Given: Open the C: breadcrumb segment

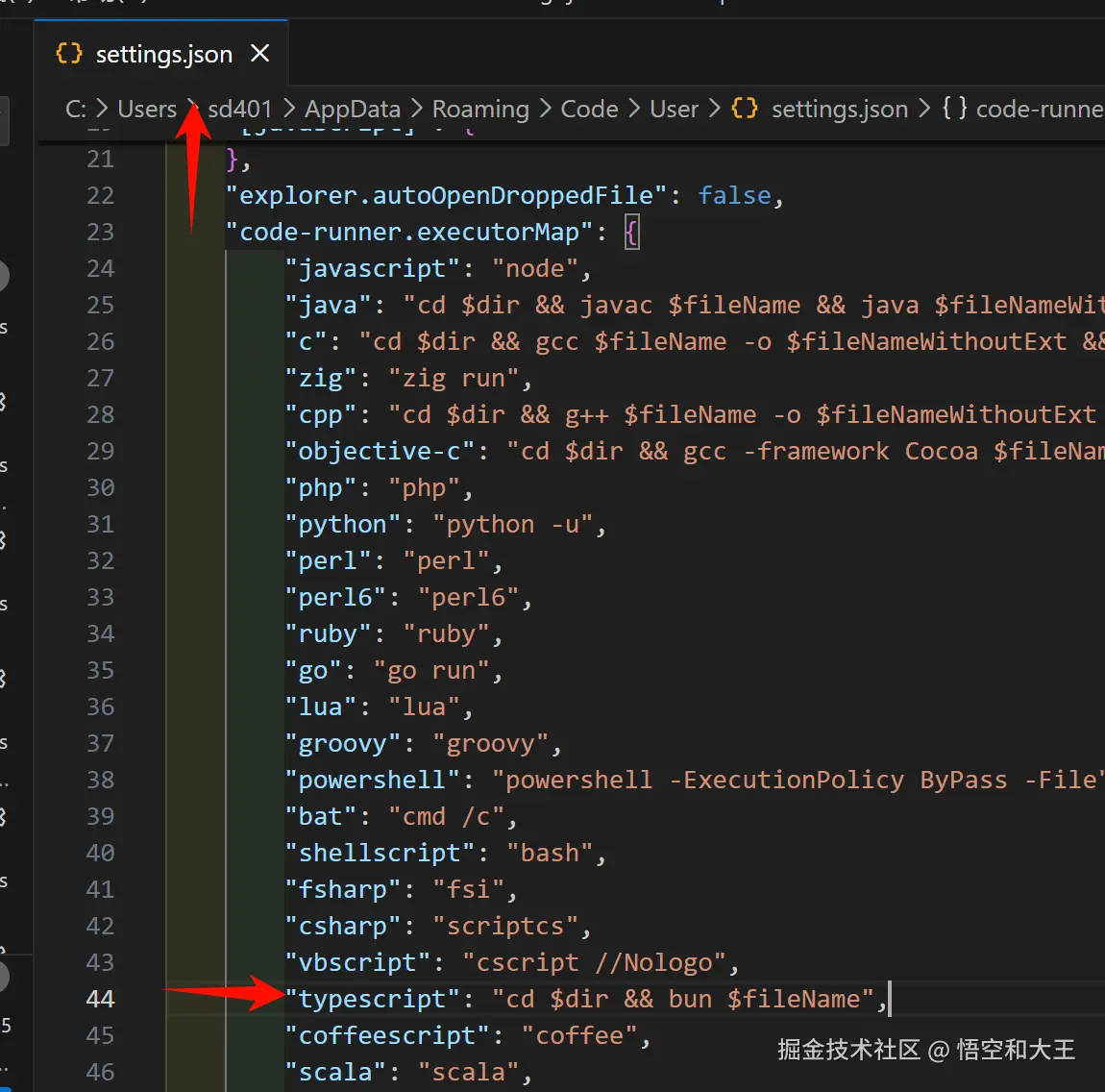Looking at the screenshot, I should pos(75,110).
